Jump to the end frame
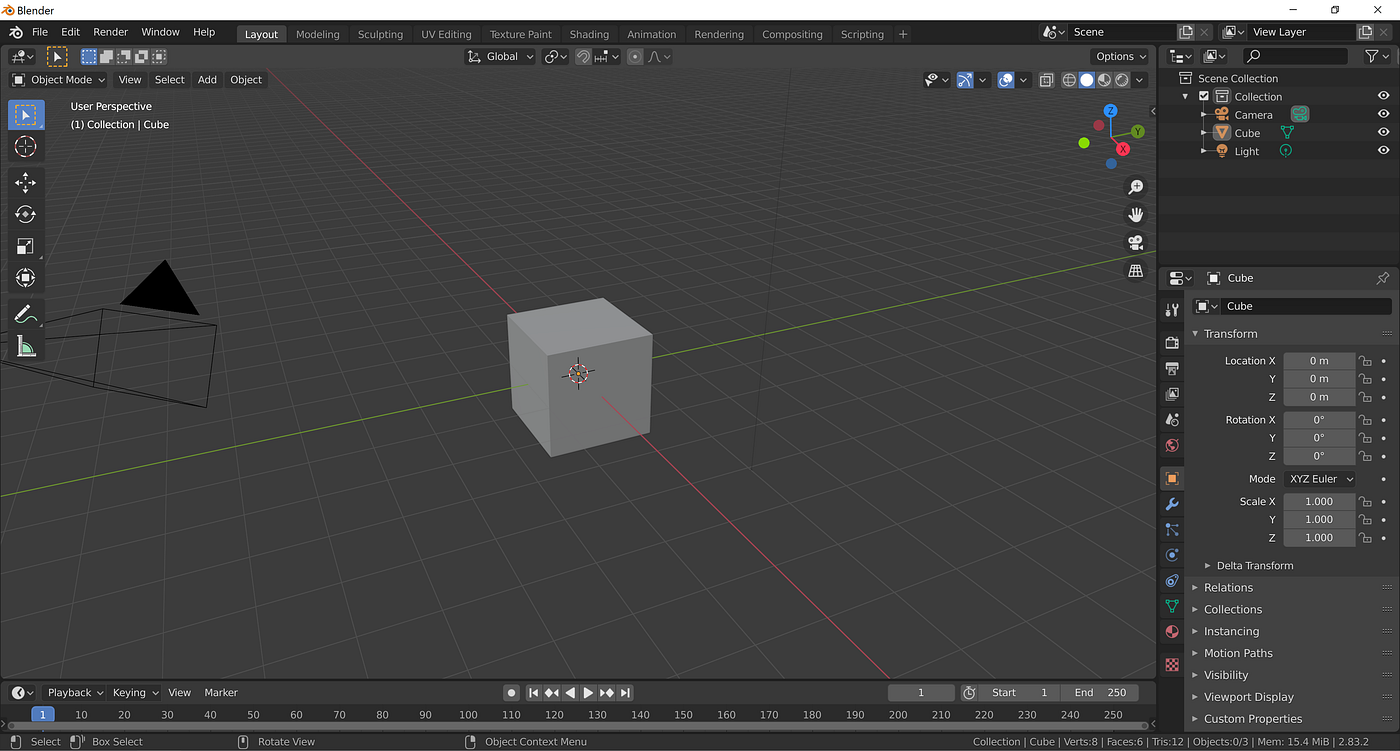This screenshot has height=751, width=1400. [625, 692]
